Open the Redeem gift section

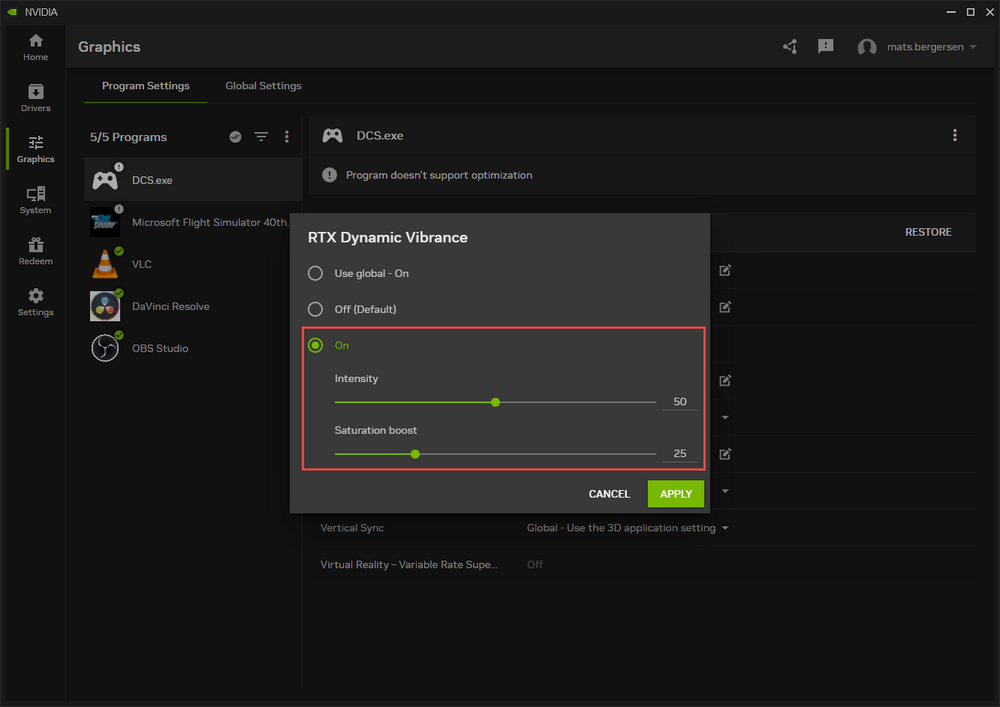pos(35,250)
